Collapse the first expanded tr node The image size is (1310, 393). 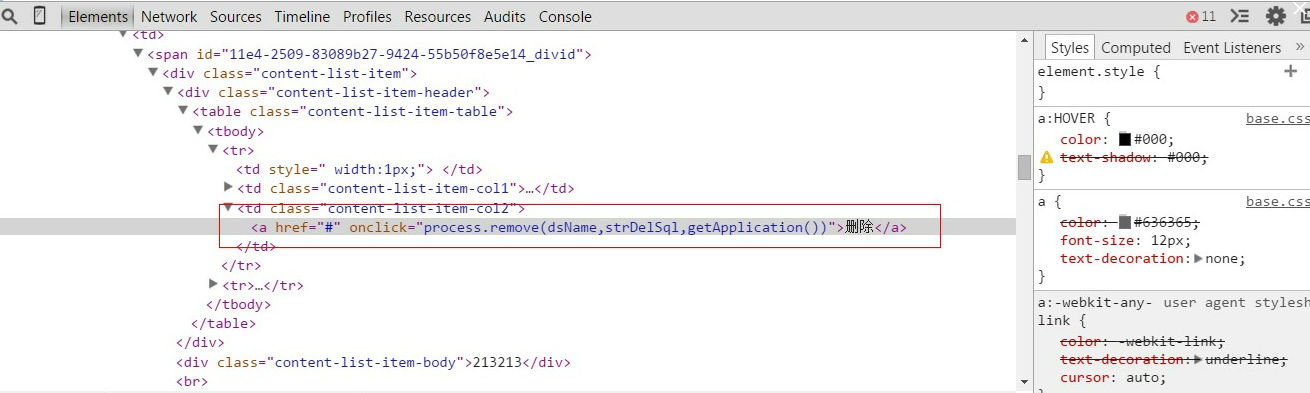(x=213, y=149)
